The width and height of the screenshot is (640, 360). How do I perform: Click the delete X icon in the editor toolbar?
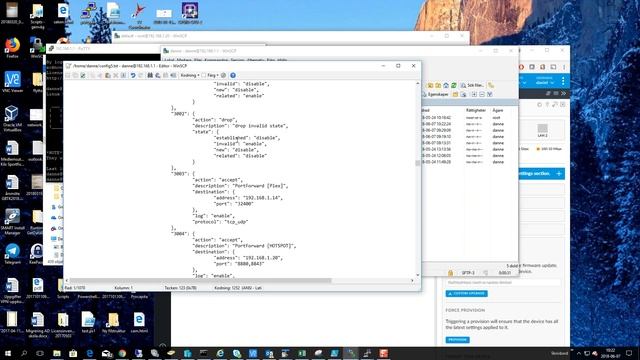coord(116,76)
